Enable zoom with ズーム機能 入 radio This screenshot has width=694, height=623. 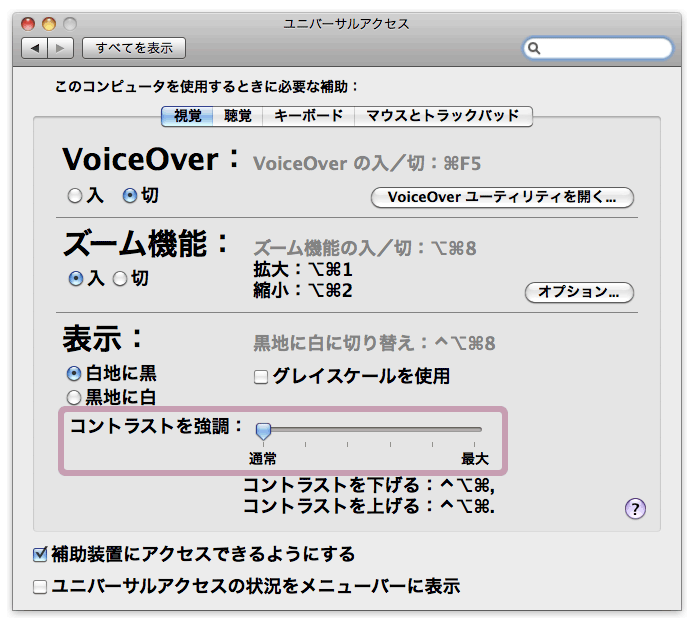click(76, 279)
